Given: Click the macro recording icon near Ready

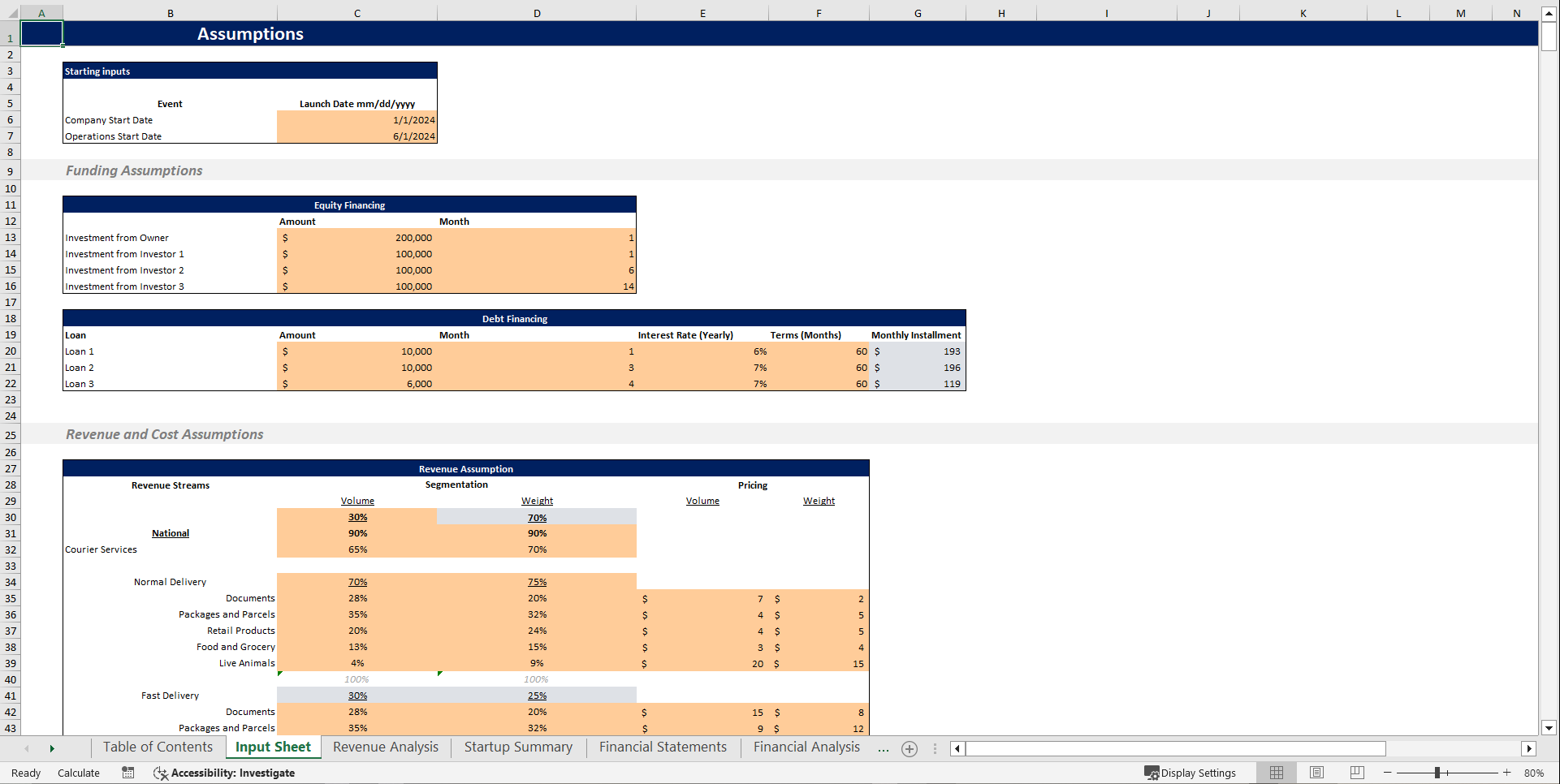Looking at the screenshot, I should pyautogui.click(x=127, y=773).
